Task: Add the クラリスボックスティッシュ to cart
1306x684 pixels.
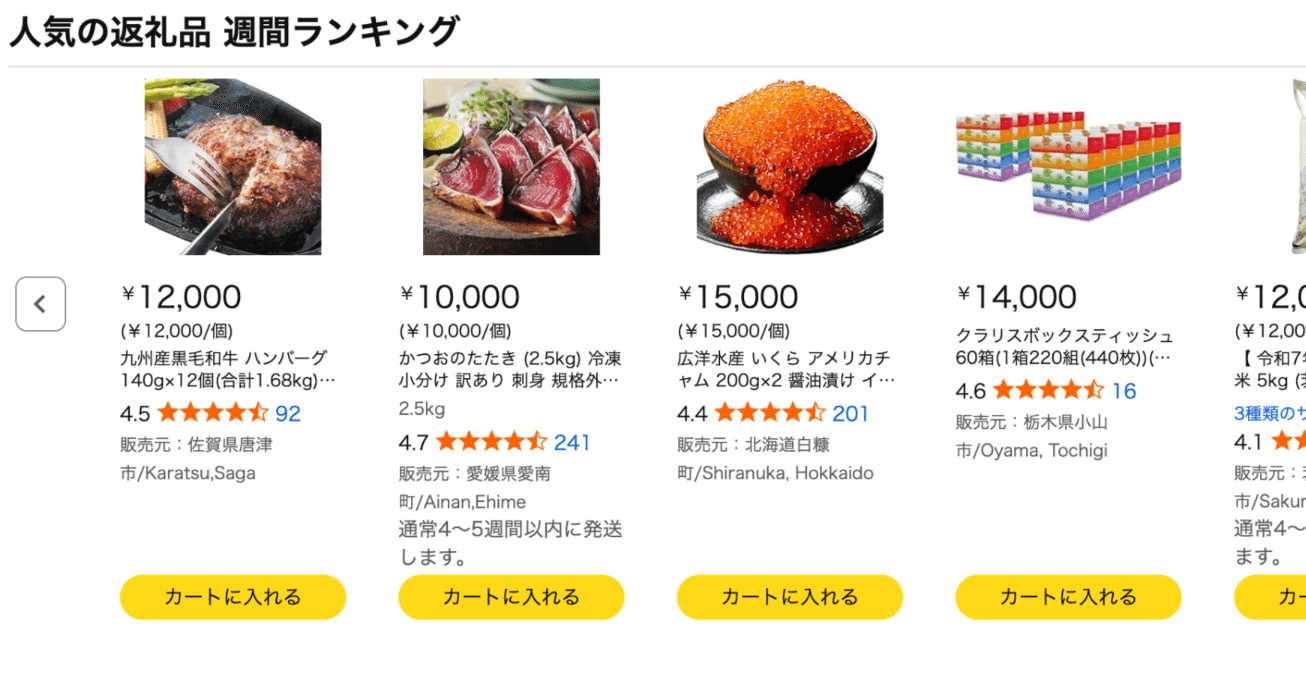Action: [x=1067, y=597]
